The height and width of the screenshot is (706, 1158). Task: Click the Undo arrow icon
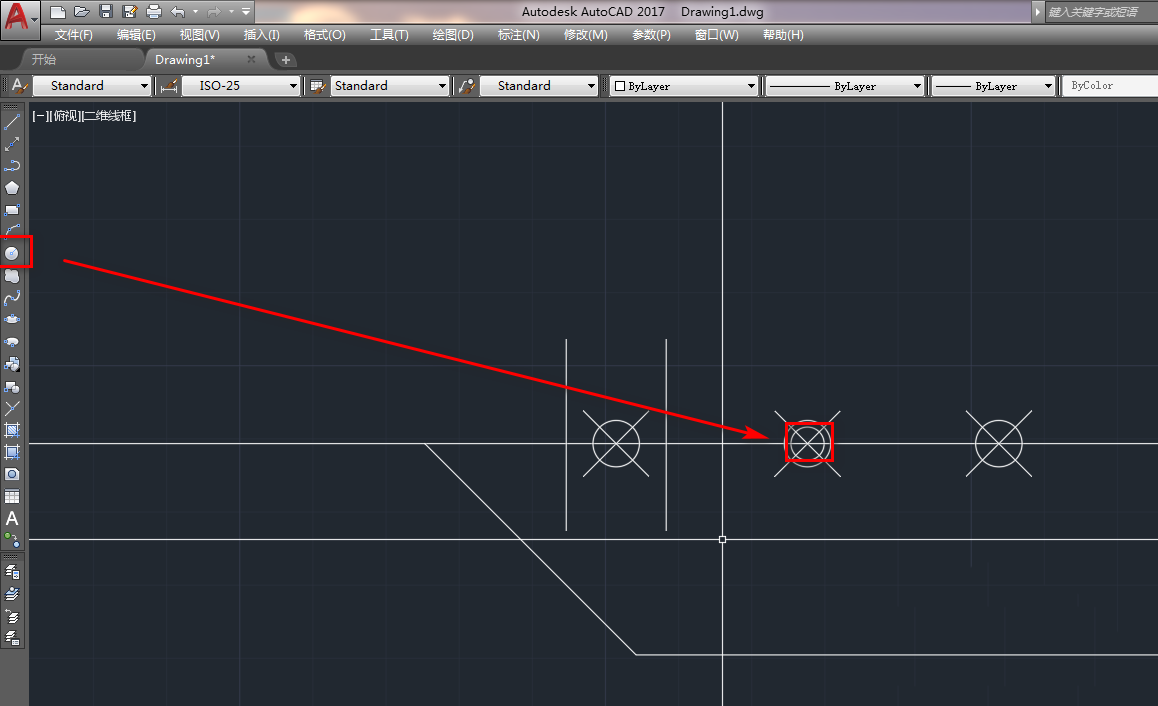(178, 12)
